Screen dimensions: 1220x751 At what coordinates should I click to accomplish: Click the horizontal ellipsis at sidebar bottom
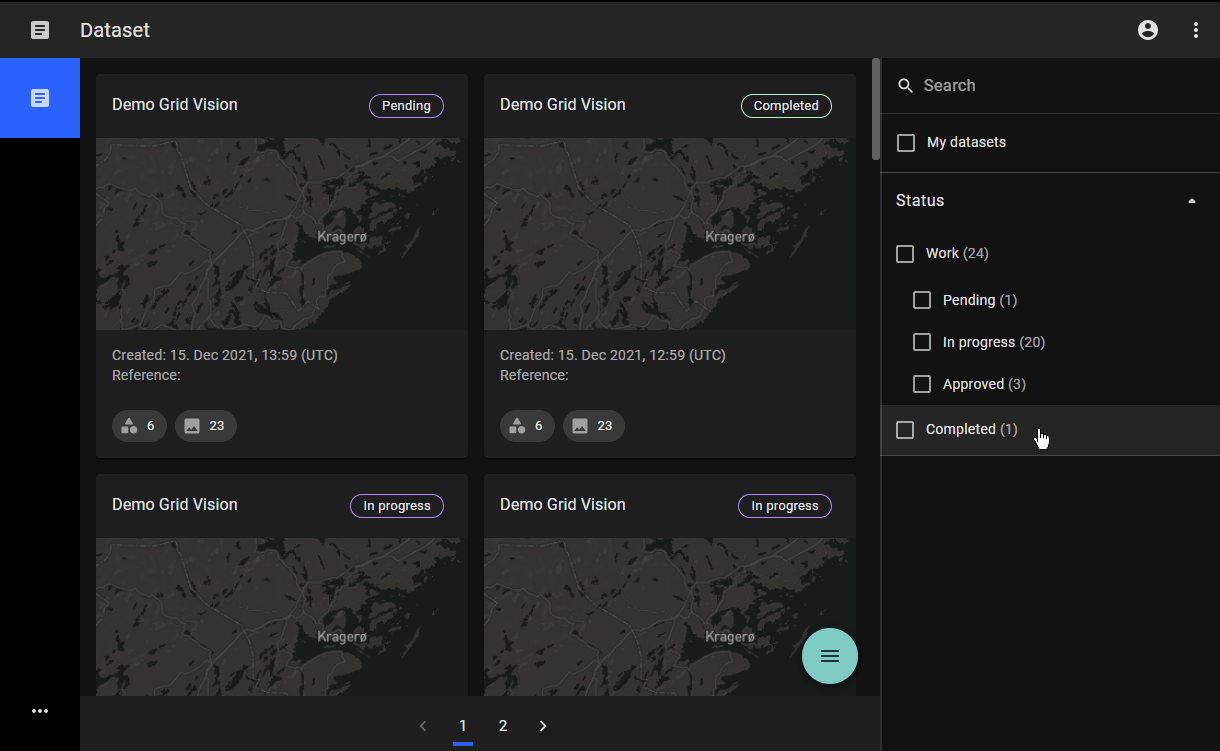(x=40, y=711)
